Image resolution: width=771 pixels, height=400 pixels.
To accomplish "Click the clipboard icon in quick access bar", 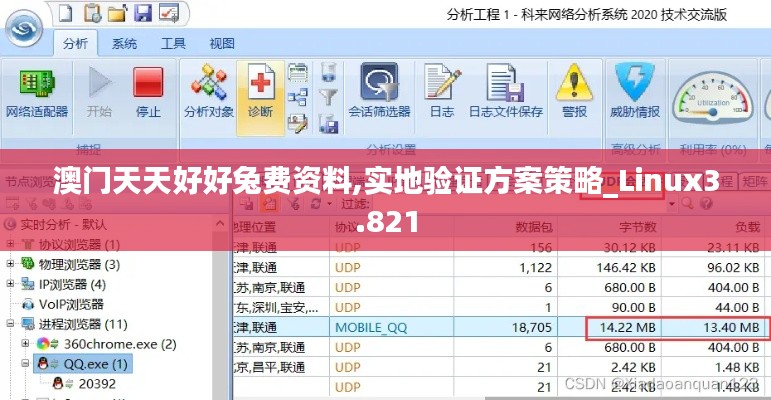I will (x=91, y=12).
